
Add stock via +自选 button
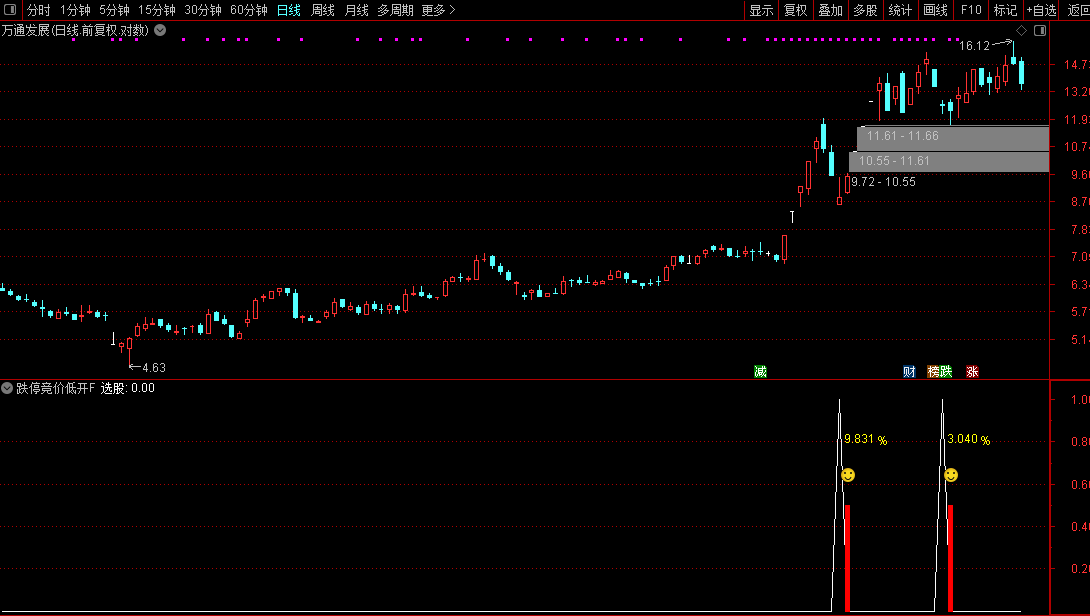pos(1041,10)
